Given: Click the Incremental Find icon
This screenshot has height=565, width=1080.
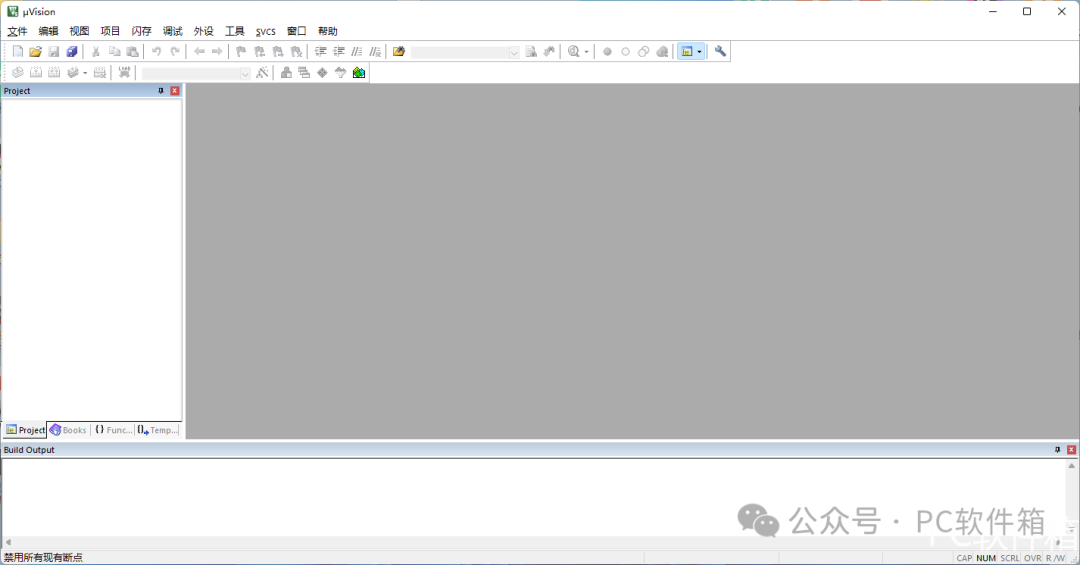Looking at the screenshot, I should pyautogui.click(x=549, y=52).
